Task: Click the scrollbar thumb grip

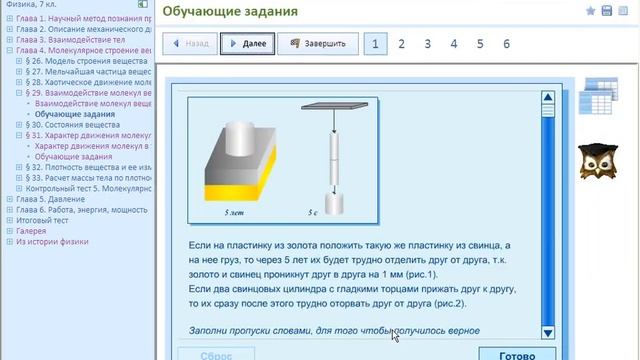Action: [548, 111]
